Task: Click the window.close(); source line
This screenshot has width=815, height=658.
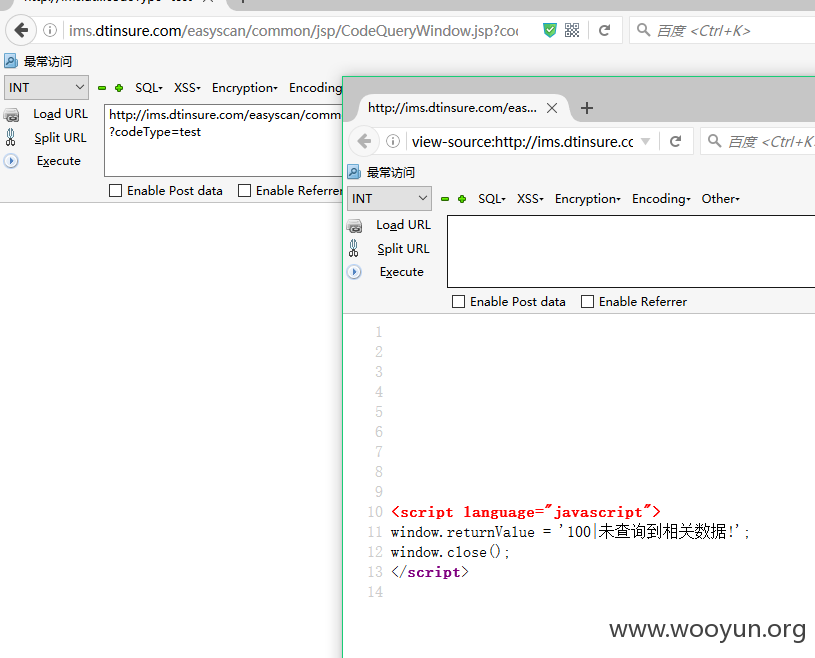Action: coord(450,552)
